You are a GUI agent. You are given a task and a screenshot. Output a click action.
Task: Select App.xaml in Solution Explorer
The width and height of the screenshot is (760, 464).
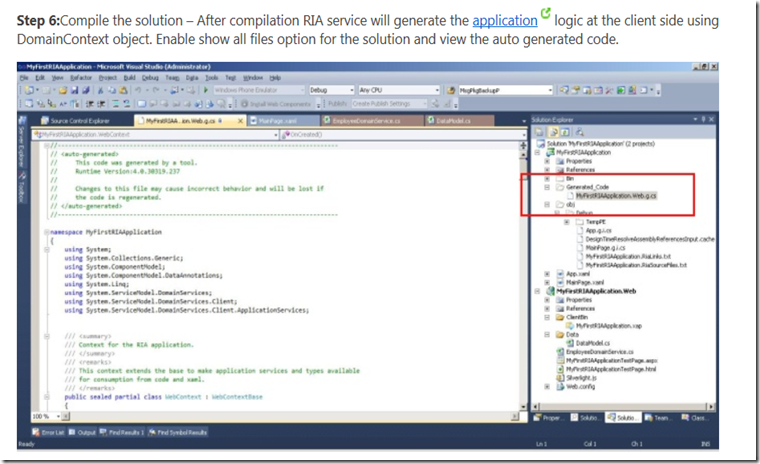pyautogui.click(x=578, y=274)
